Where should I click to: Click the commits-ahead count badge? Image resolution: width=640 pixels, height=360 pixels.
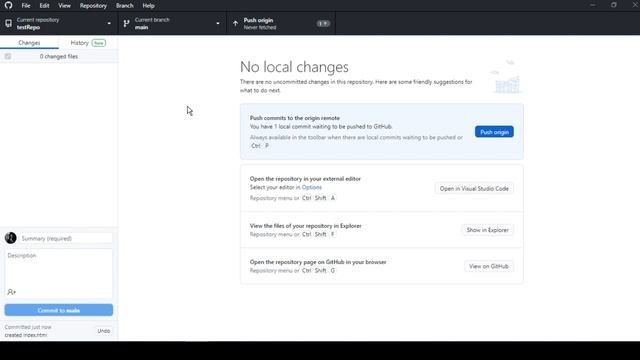[x=323, y=24]
